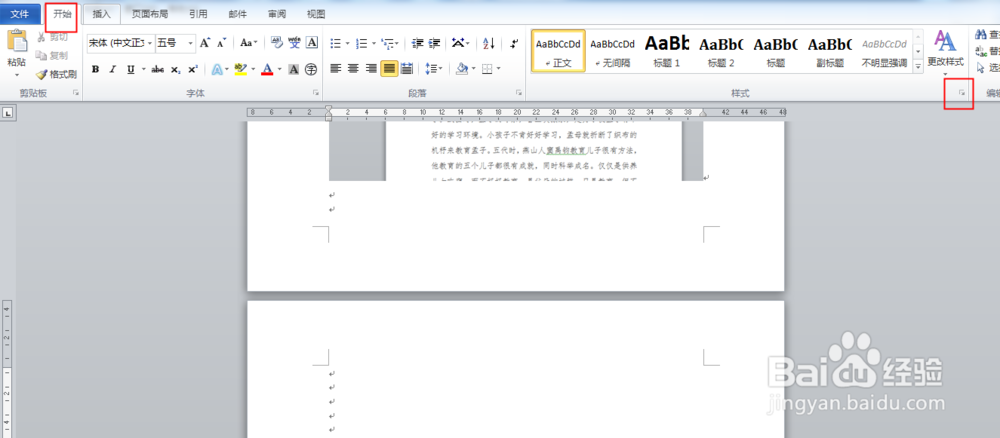Sort text with the A-Z sort icon
This screenshot has height=438, width=1000.
tap(489, 43)
